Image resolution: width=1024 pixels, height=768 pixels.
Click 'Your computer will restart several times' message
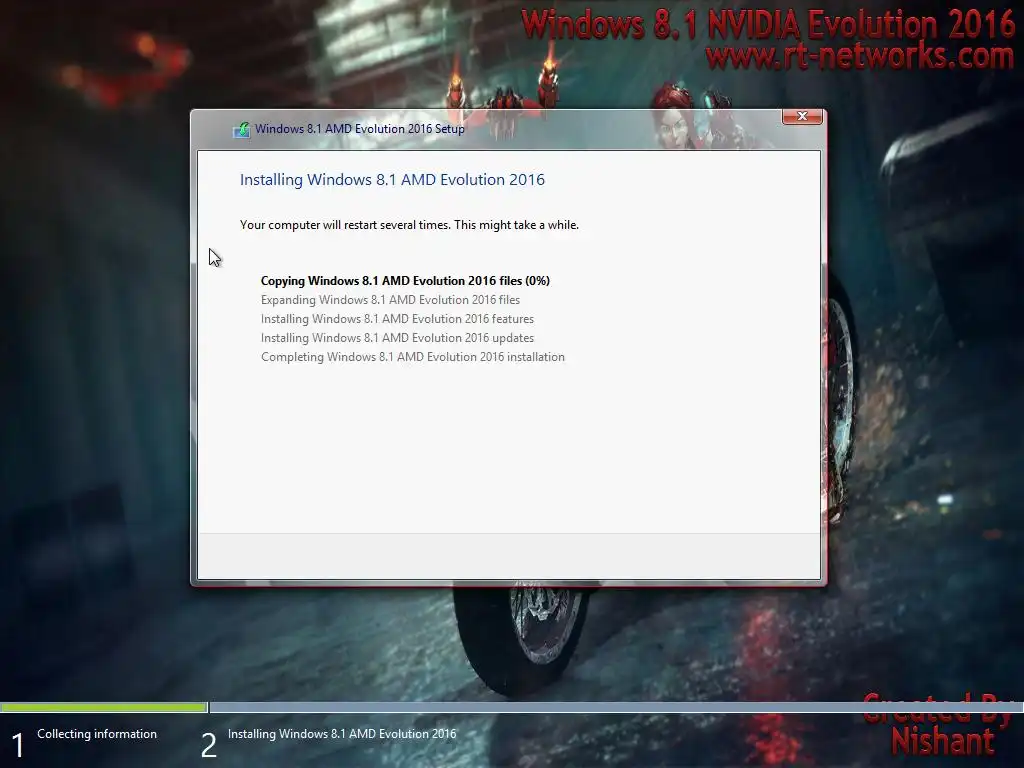[x=409, y=225]
